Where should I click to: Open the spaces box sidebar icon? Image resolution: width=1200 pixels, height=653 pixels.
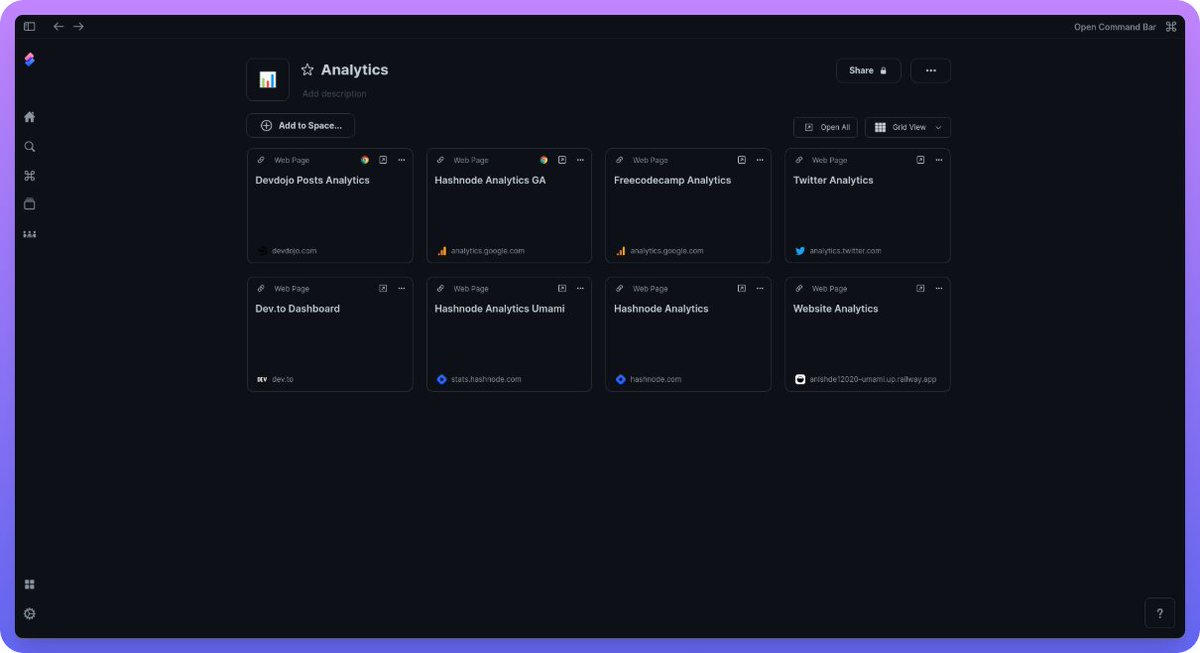click(29, 204)
